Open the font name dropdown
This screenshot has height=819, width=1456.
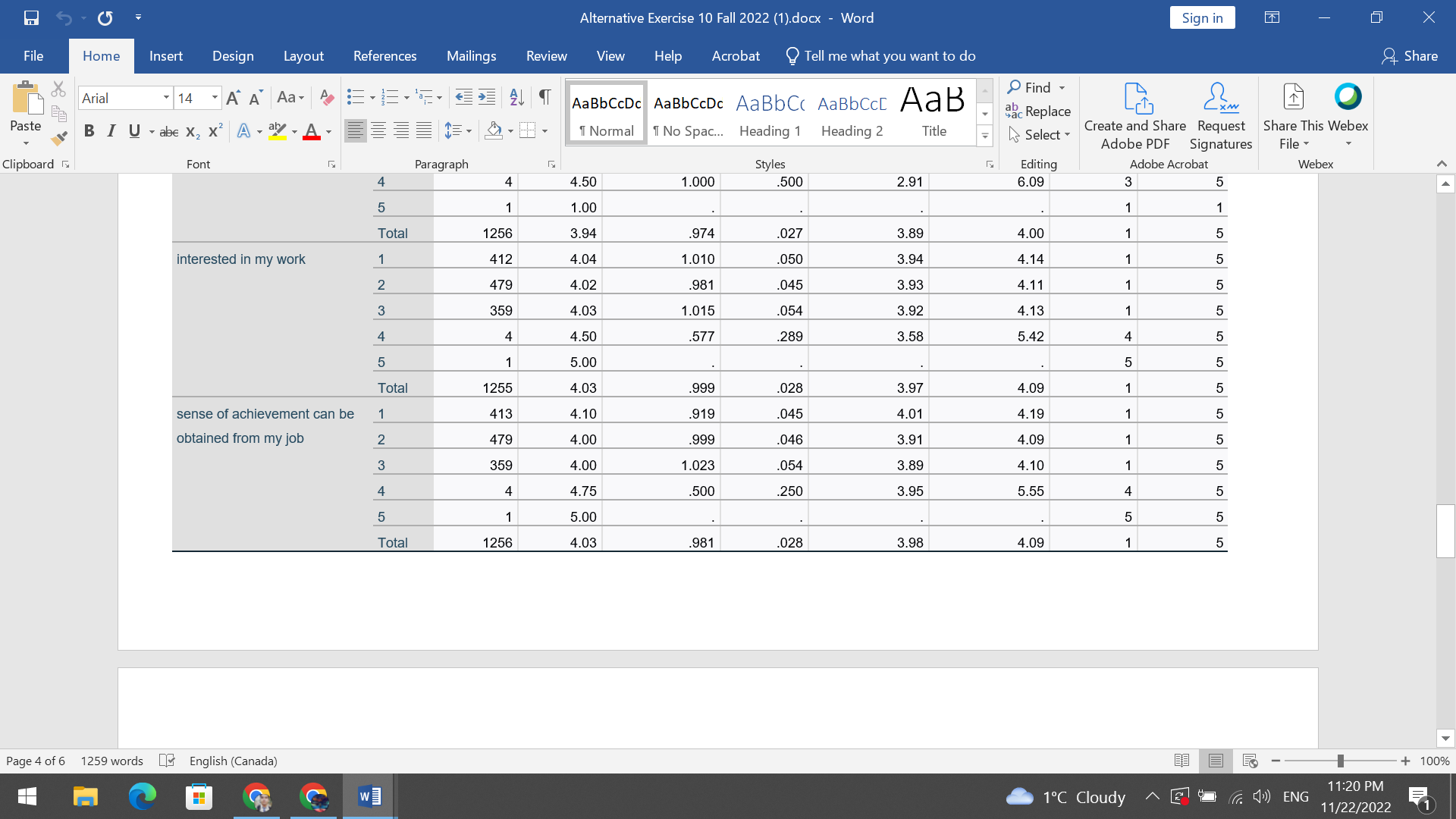tap(165, 98)
